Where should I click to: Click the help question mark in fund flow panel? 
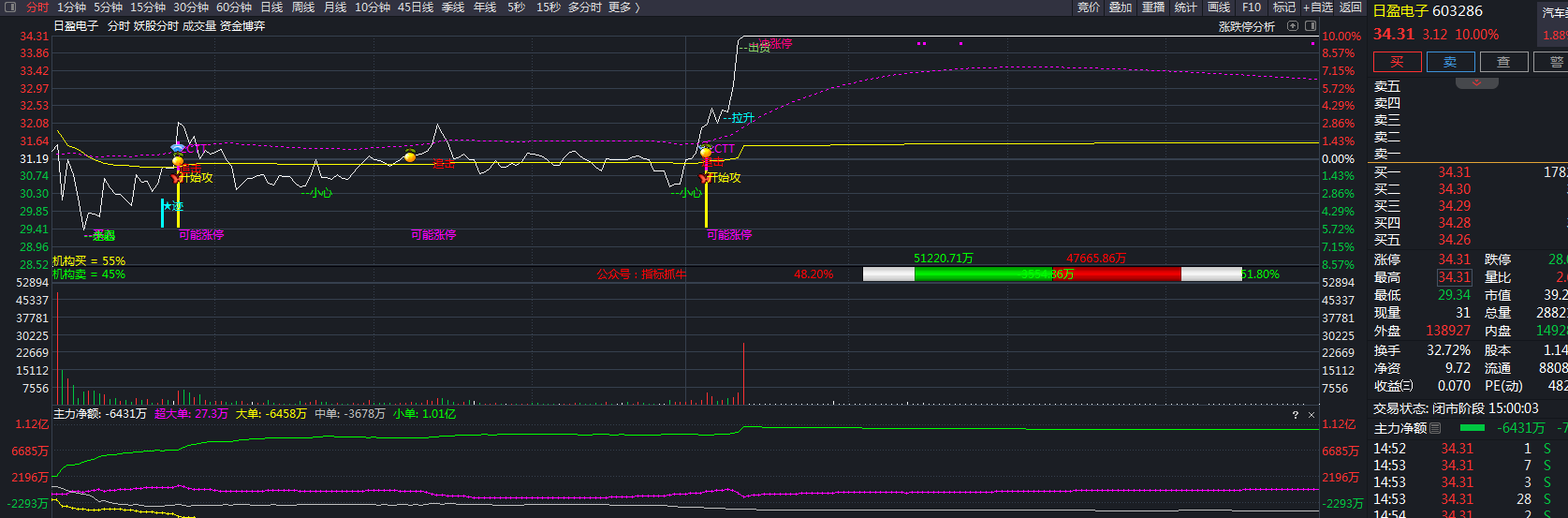pos(1296,415)
